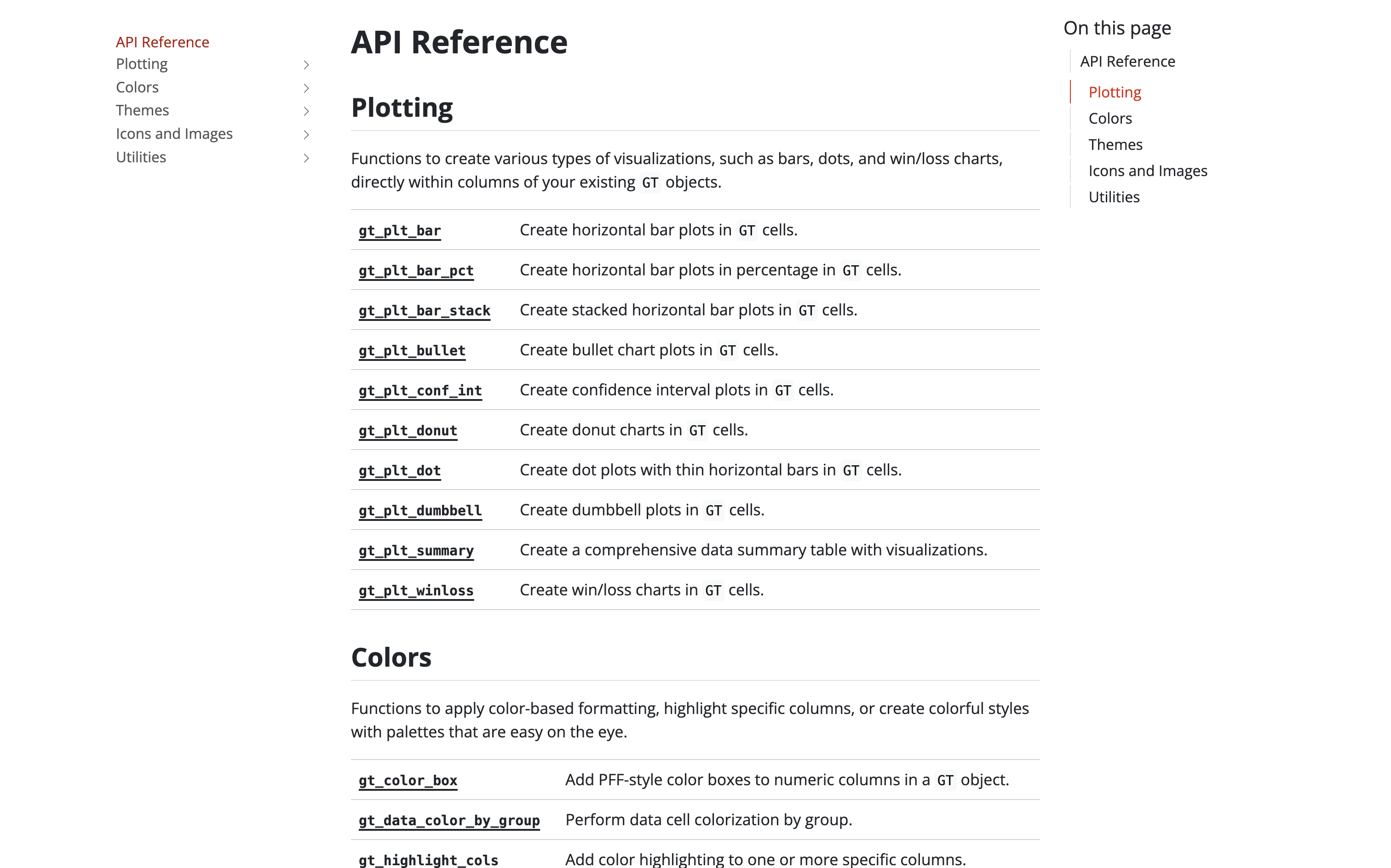The height and width of the screenshot is (868, 1391).
Task: Open the gt_plt_bar function link
Action: (400, 231)
